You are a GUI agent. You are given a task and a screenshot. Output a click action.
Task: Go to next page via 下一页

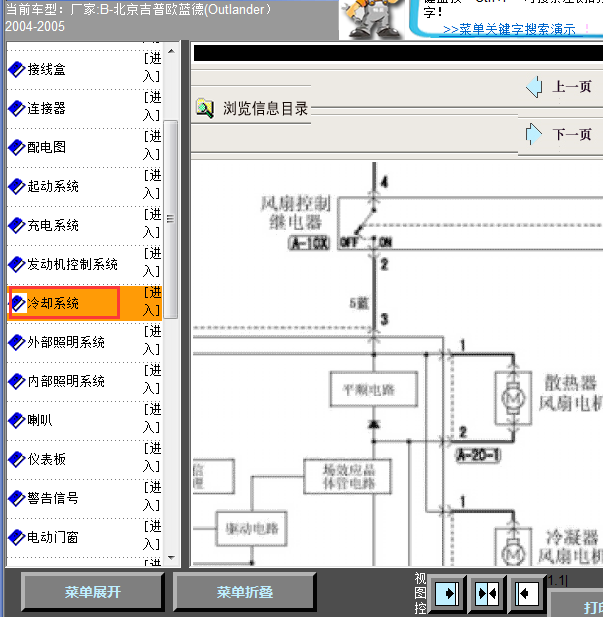click(572, 135)
